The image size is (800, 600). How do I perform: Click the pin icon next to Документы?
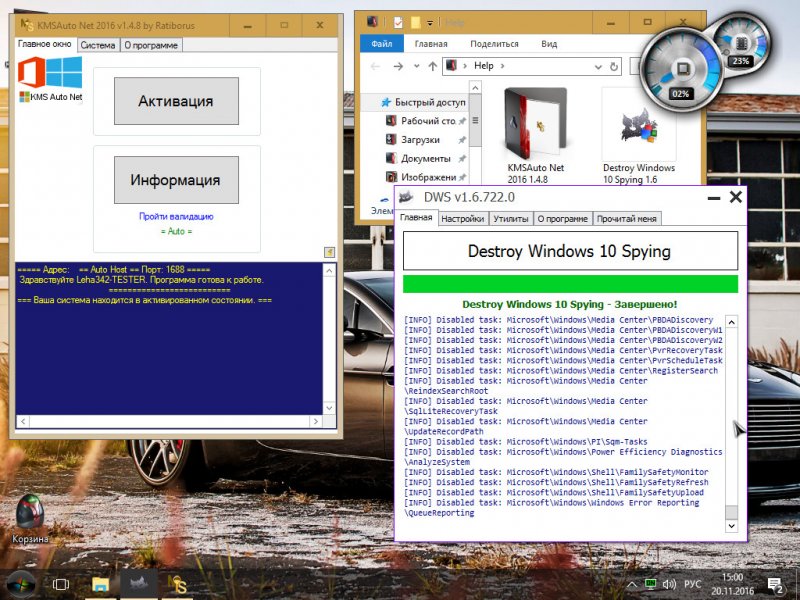click(x=462, y=158)
